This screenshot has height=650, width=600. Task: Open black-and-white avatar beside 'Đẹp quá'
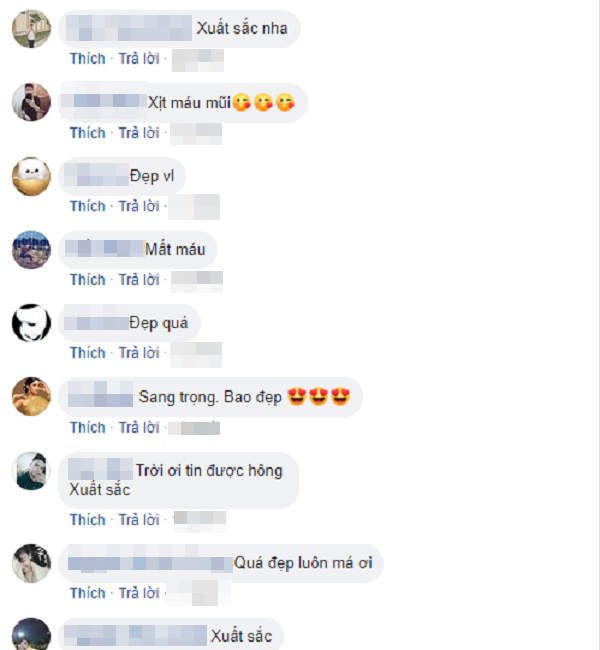(x=32, y=323)
